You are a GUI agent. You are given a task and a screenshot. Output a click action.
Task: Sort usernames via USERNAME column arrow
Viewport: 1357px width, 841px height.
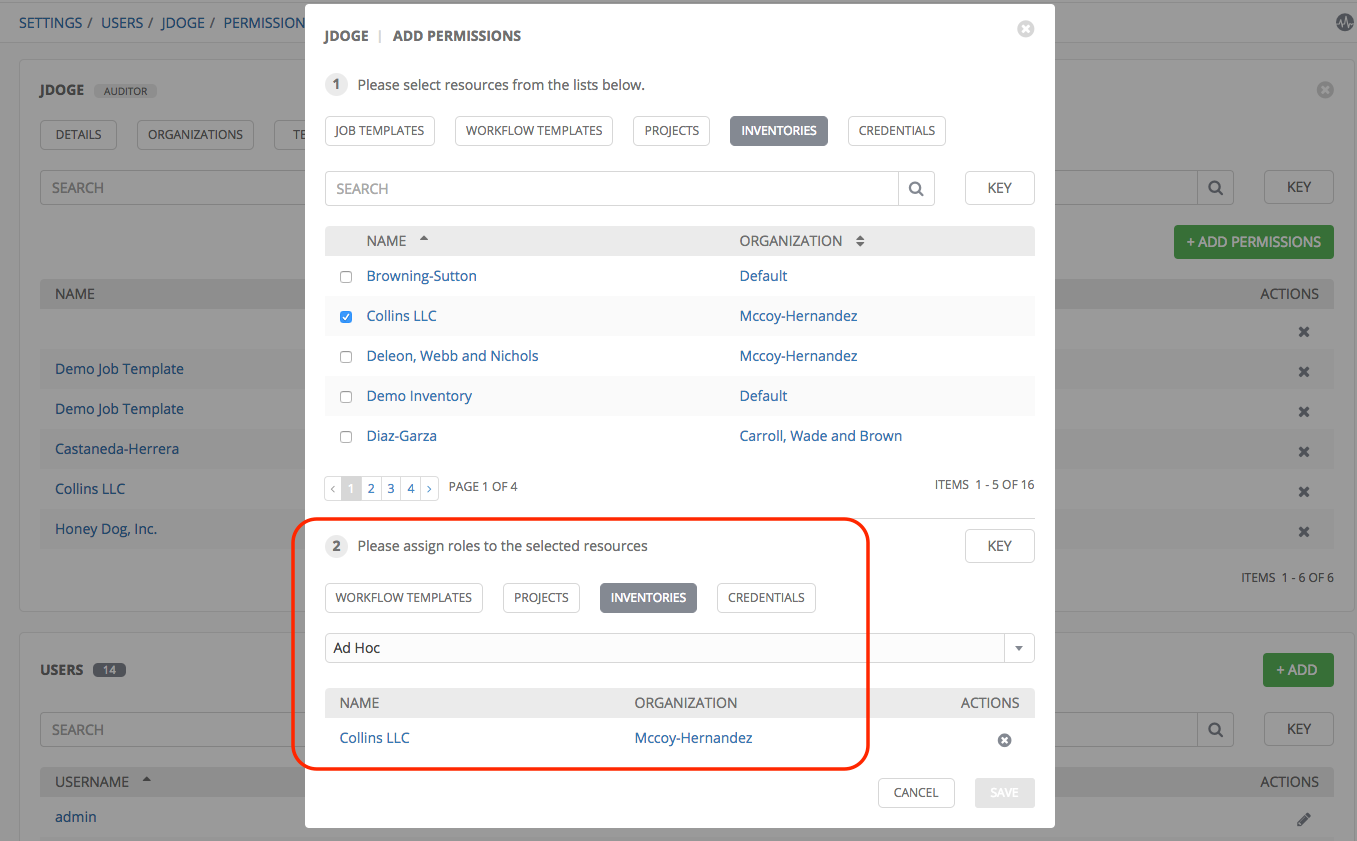(x=148, y=780)
